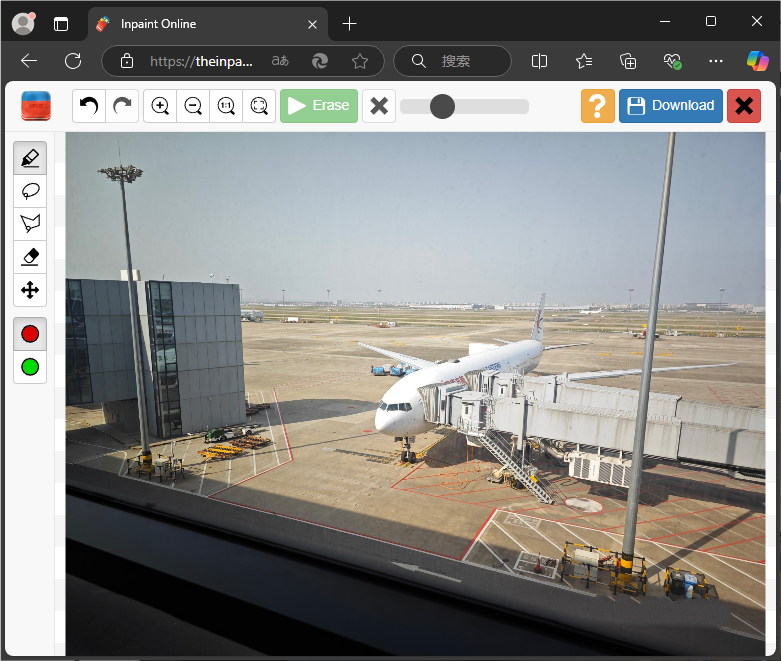Reset zoom to 1:1 scale
Image resolution: width=781 pixels, height=661 pixels.
coord(226,105)
